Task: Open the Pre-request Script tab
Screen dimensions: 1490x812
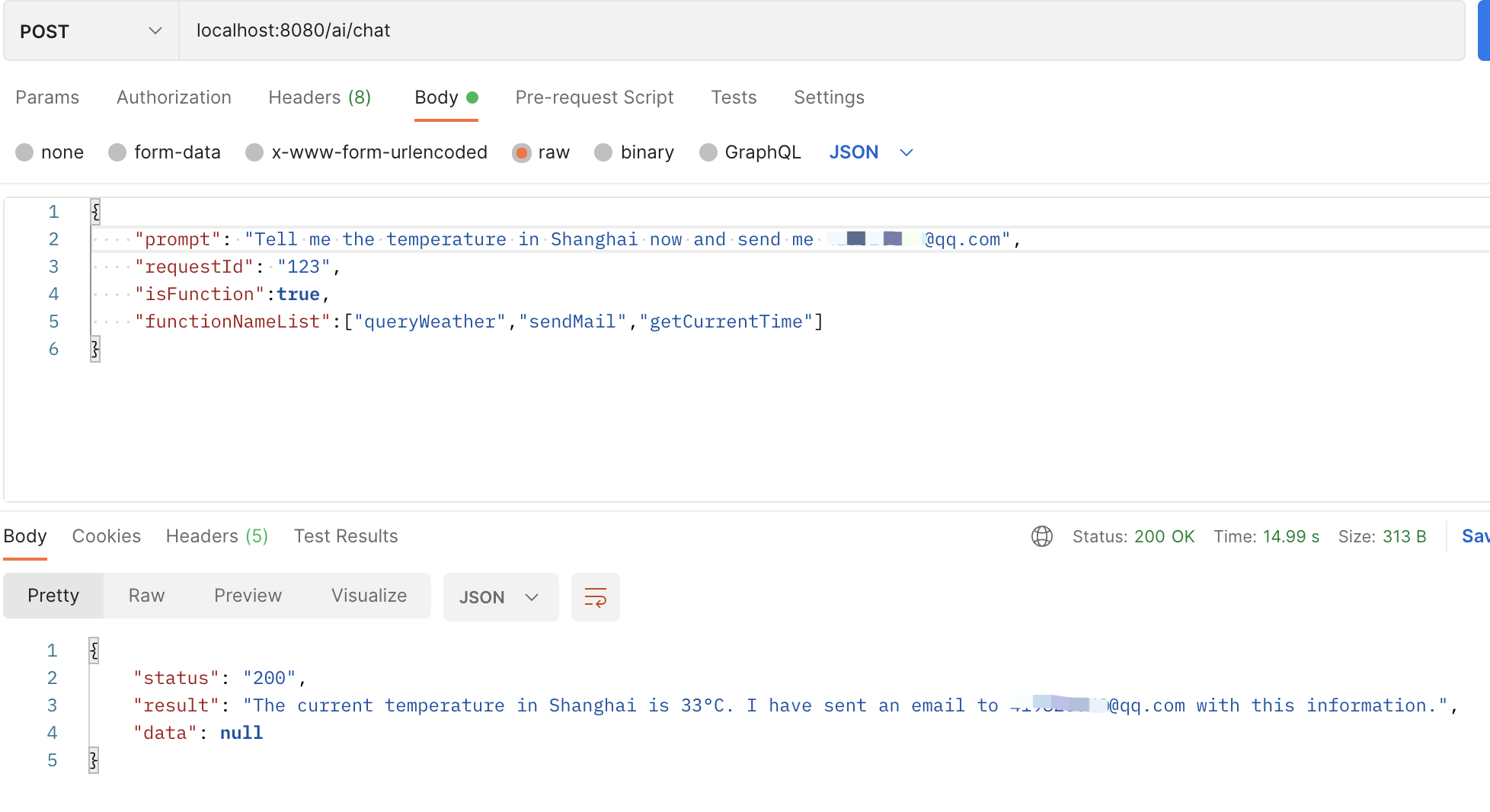Action: coord(594,98)
